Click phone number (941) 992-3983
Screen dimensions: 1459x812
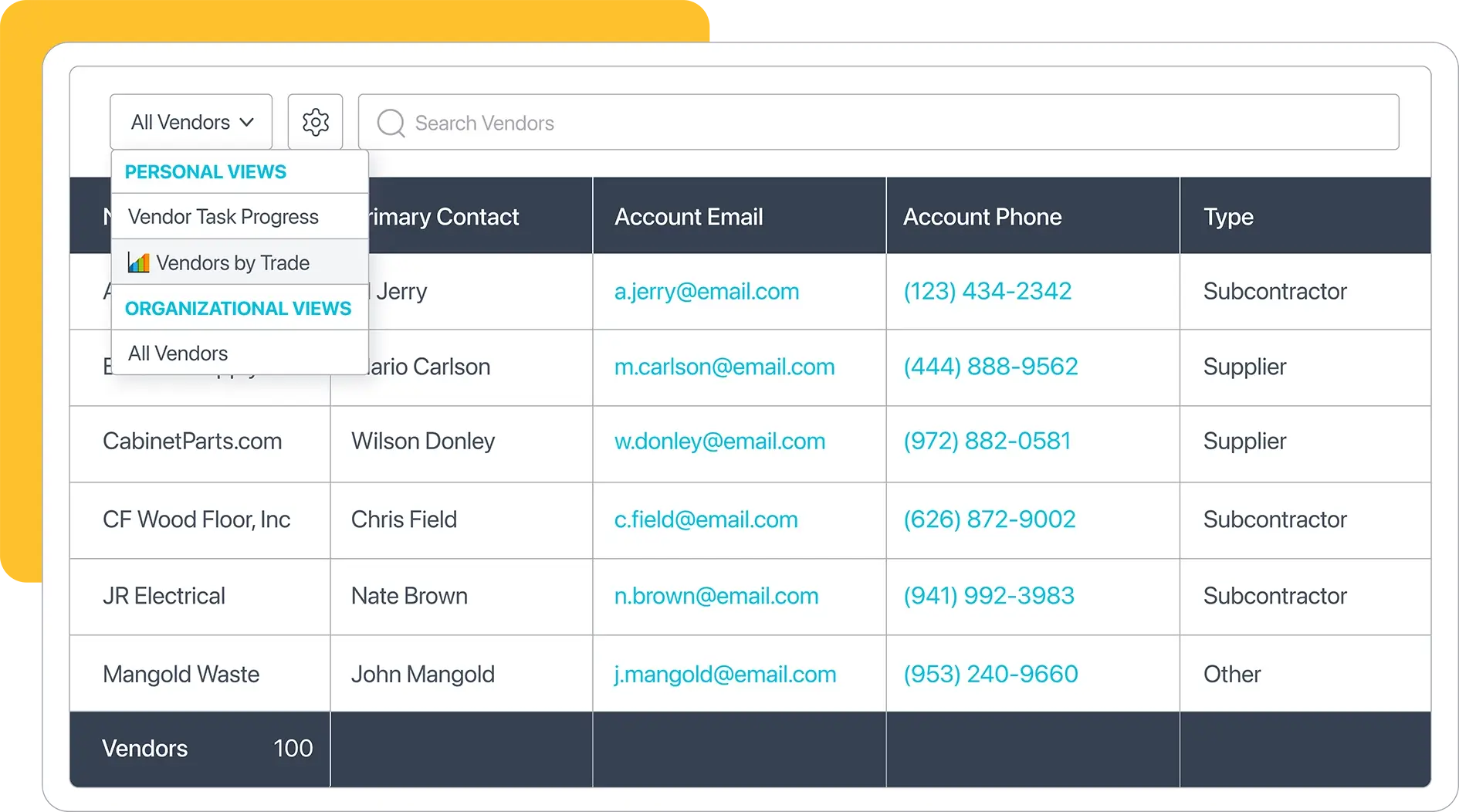(988, 596)
